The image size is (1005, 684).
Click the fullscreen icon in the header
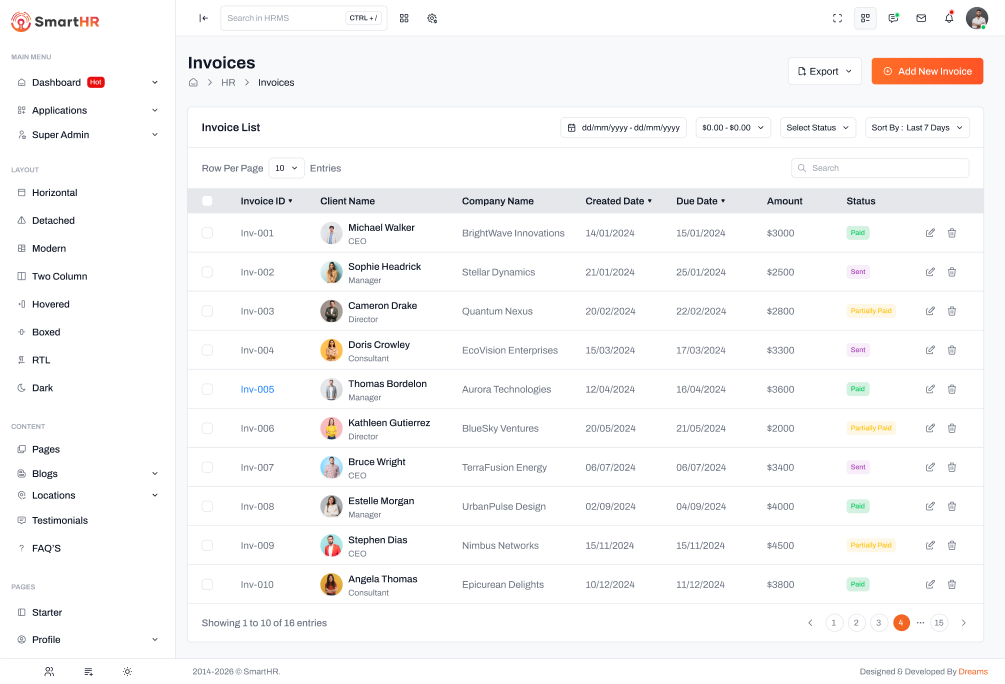coord(837,18)
